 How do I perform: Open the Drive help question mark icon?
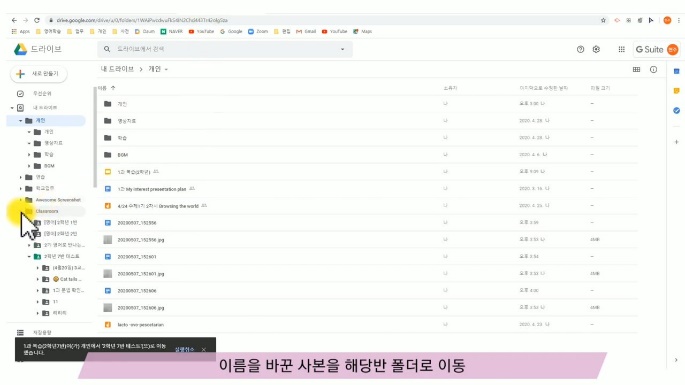tap(580, 49)
